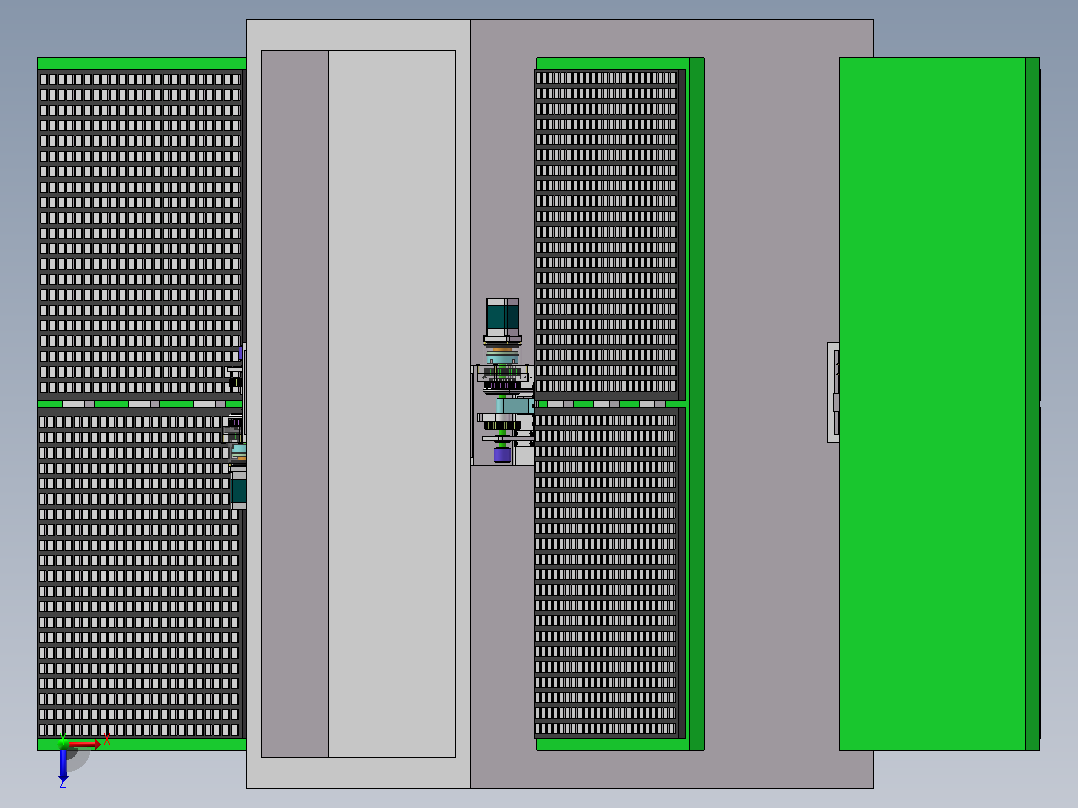Select the orange ring under the central motor
1078x808 pixels.
(x=503, y=351)
